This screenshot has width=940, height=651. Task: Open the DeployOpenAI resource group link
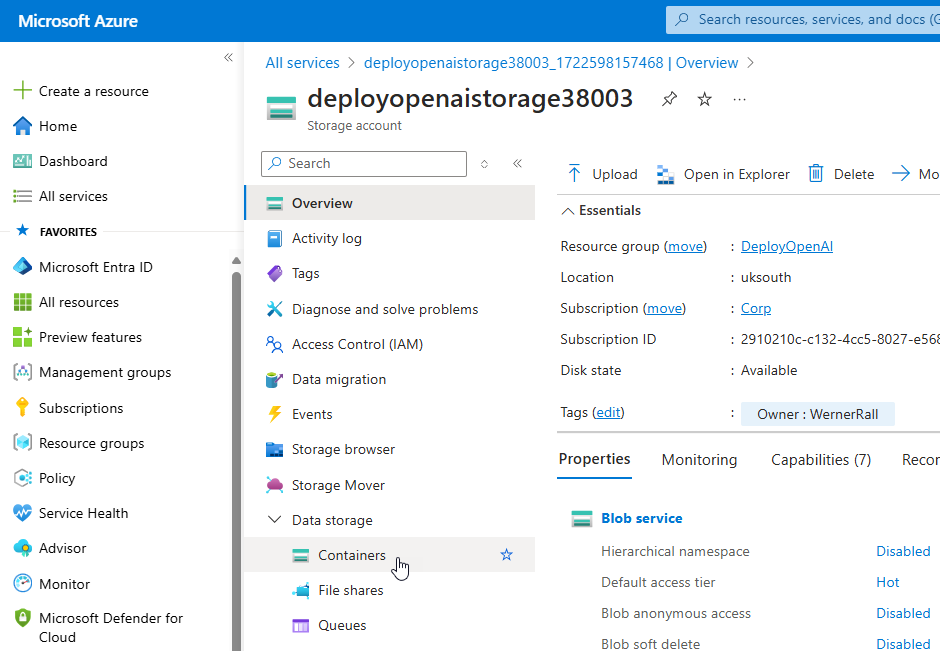[787, 246]
